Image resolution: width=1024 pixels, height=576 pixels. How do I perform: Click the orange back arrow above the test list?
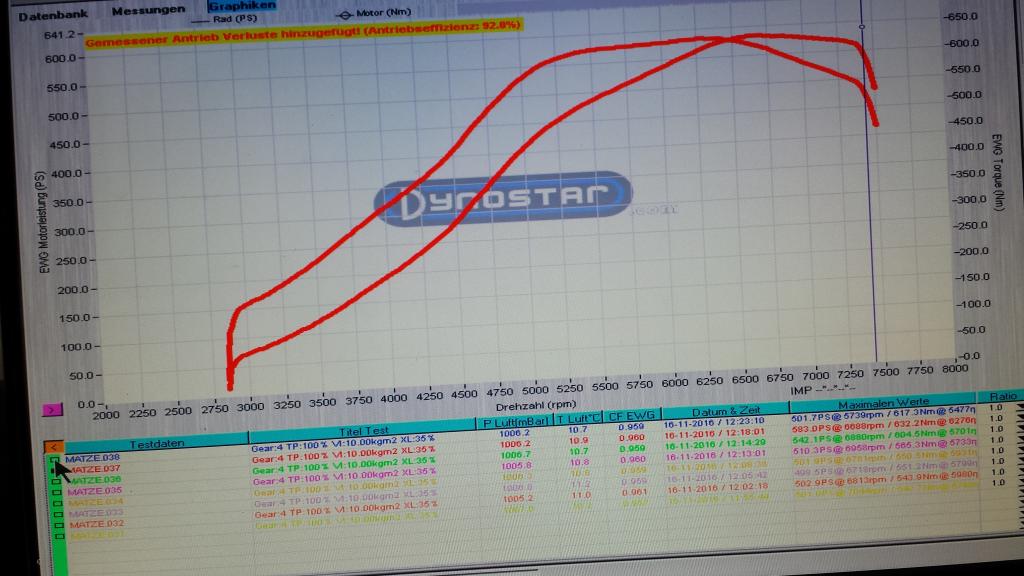[54, 445]
